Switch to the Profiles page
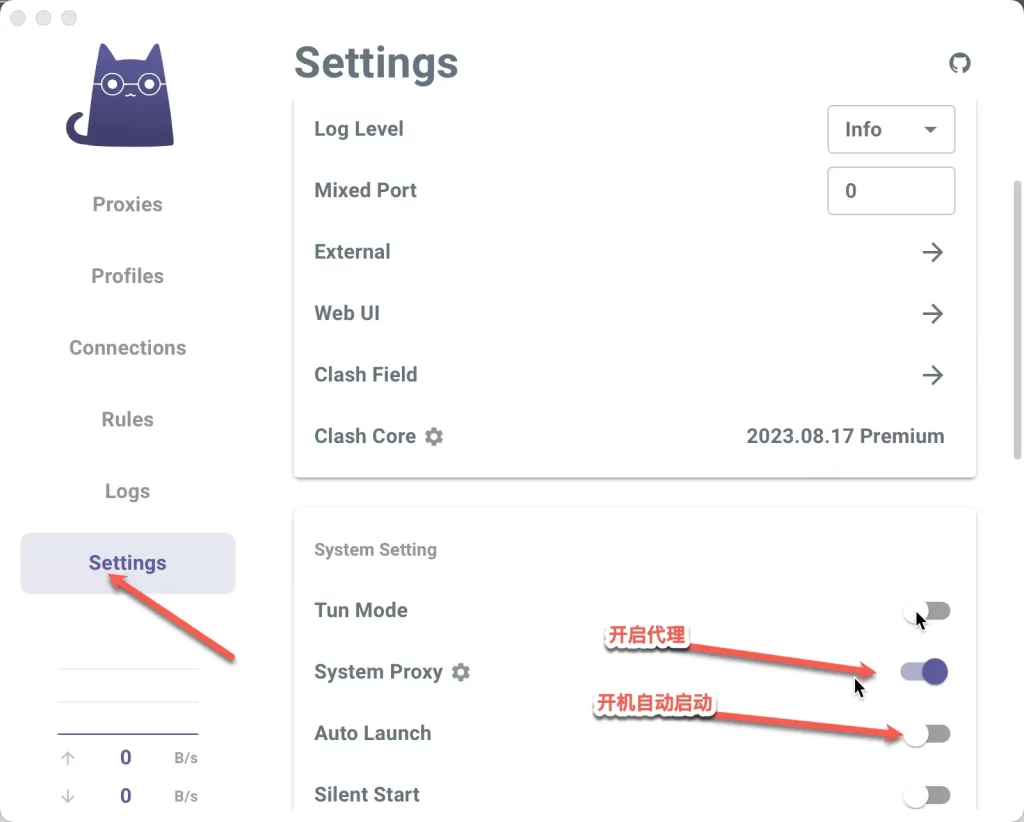 [x=127, y=276]
